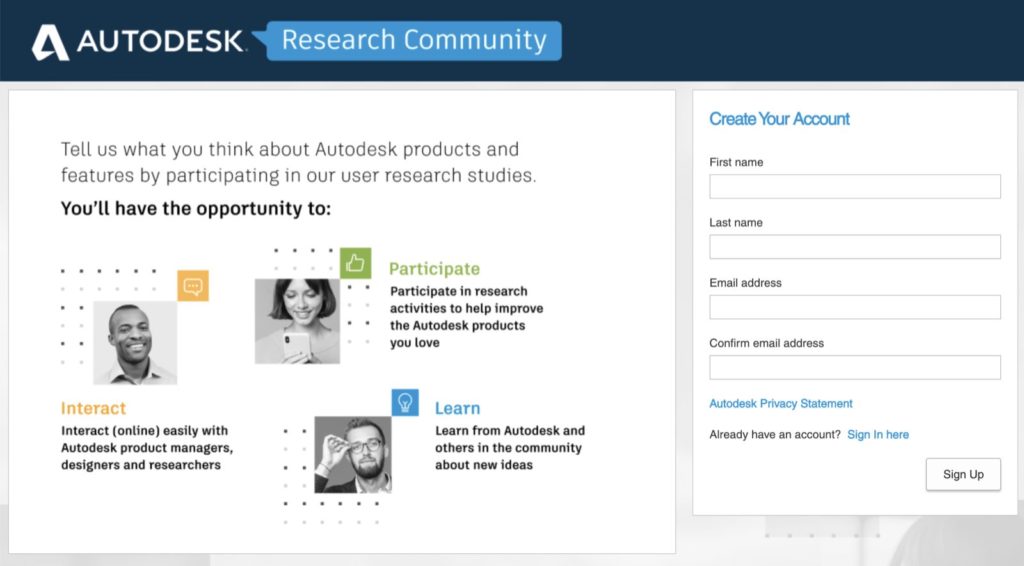Click into the Email address field
This screenshot has width=1024, height=566.
[854, 307]
